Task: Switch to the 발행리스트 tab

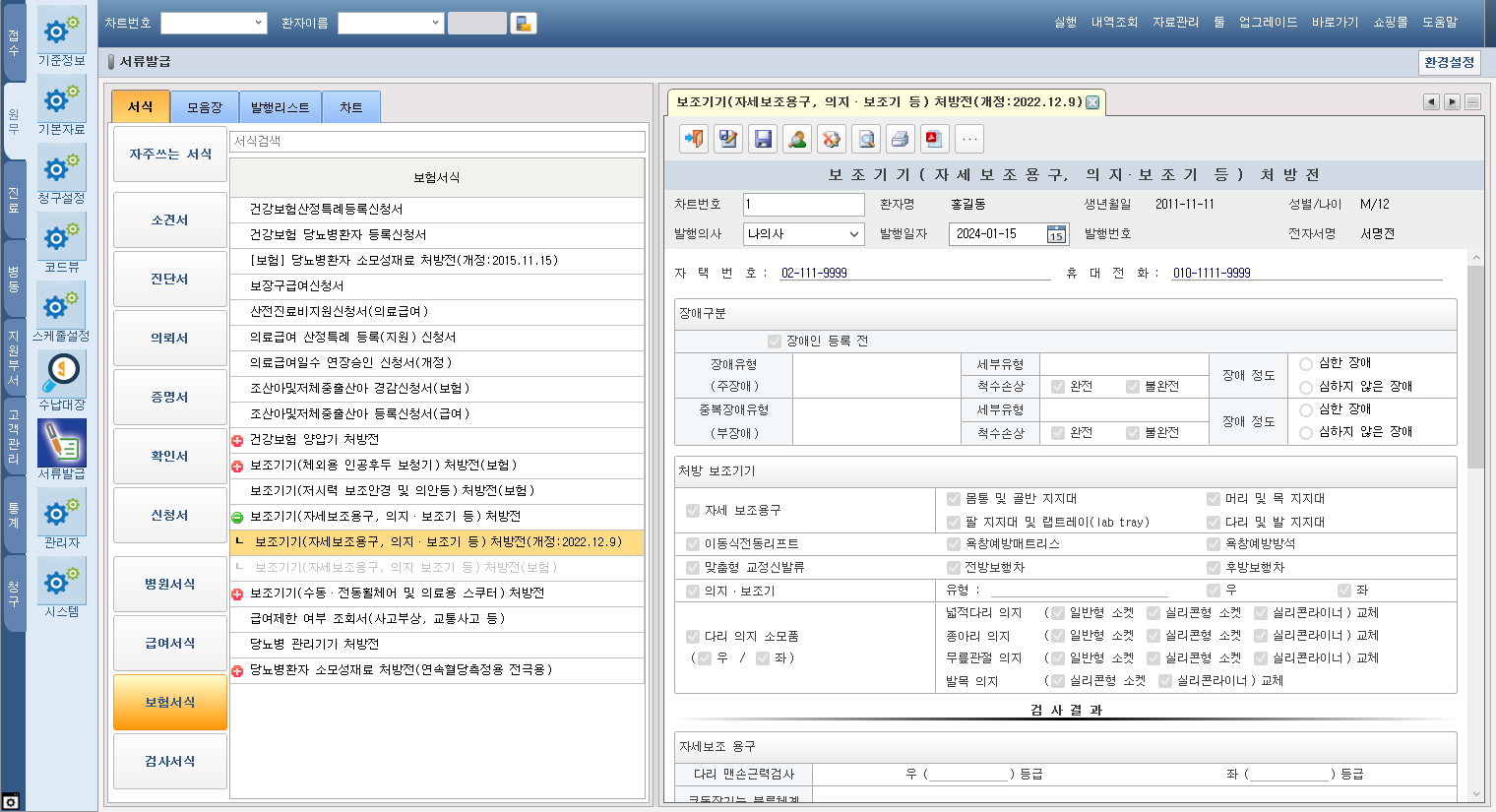Action: click(x=280, y=107)
